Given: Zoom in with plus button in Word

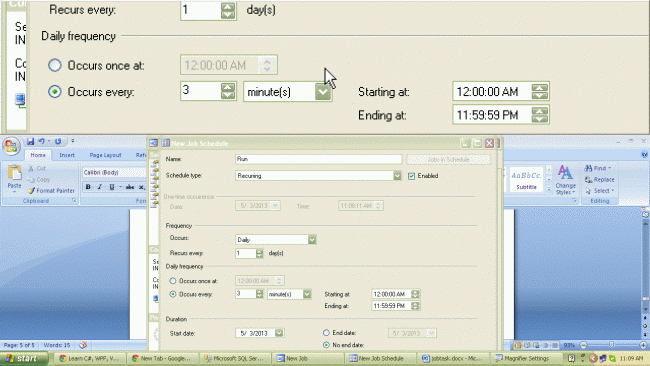Looking at the screenshot, I should [x=643, y=345].
